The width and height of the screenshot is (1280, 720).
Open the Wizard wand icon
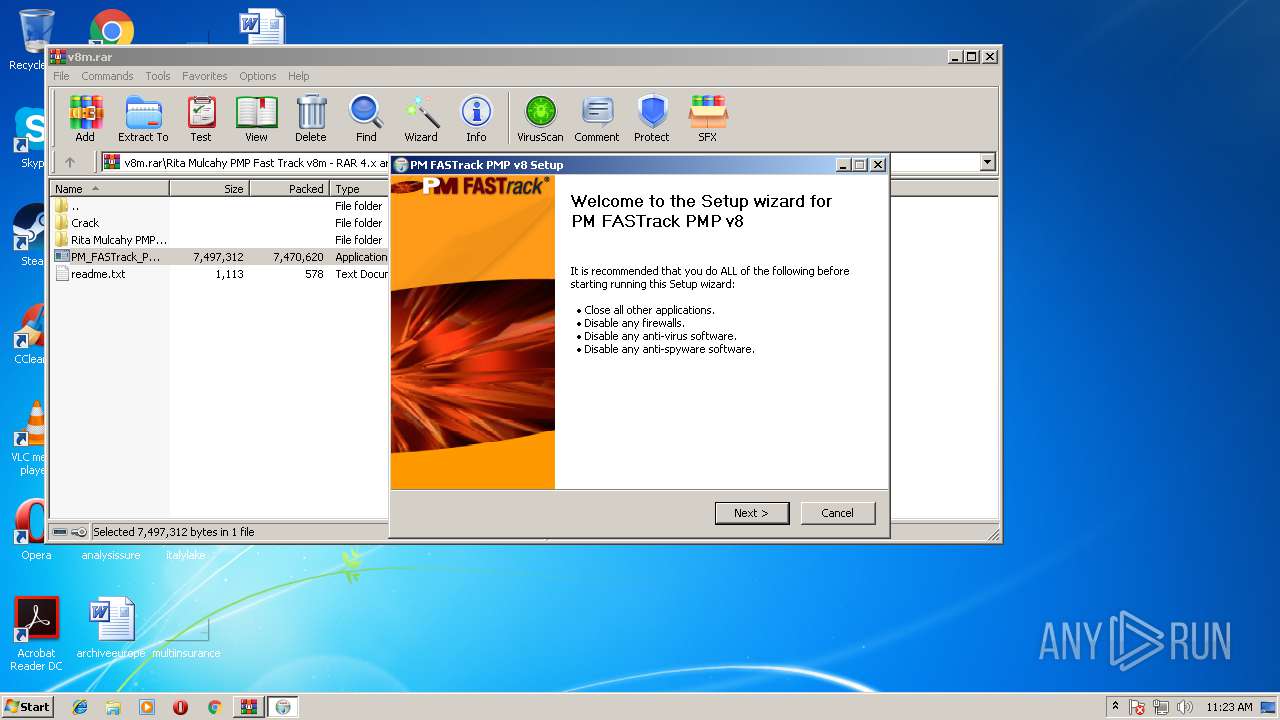(421, 119)
